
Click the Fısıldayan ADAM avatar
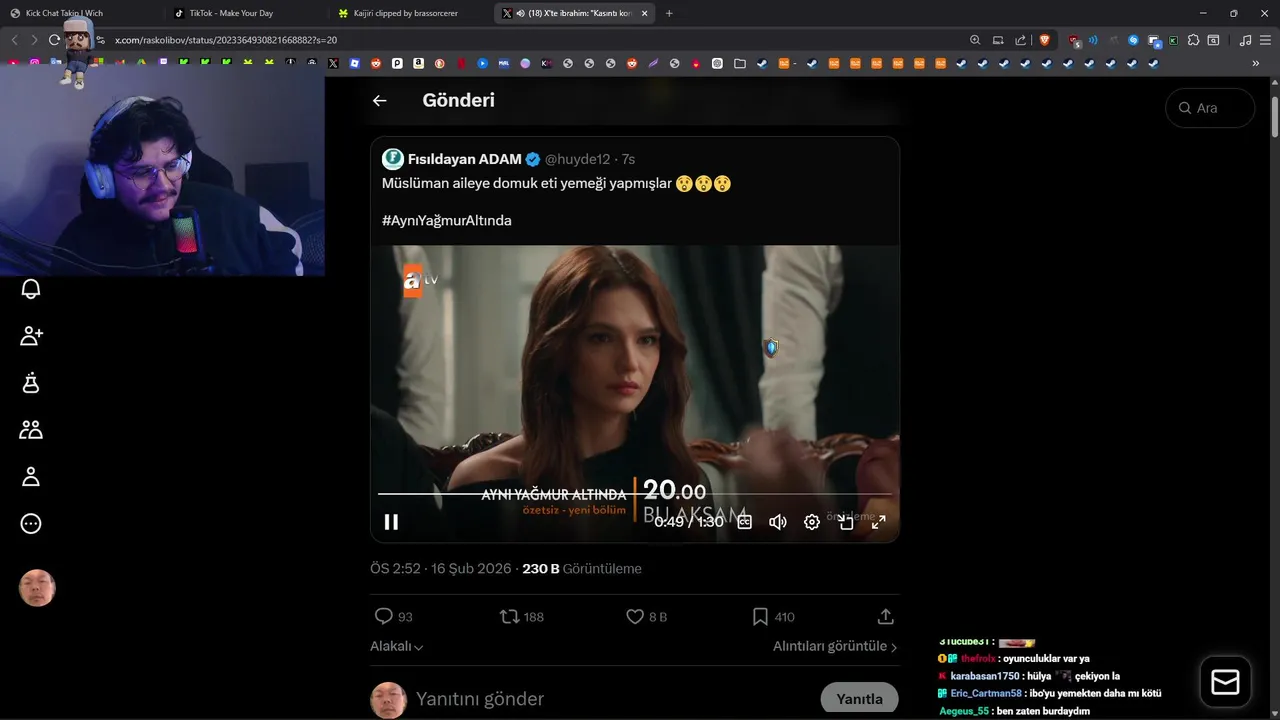(393, 159)
